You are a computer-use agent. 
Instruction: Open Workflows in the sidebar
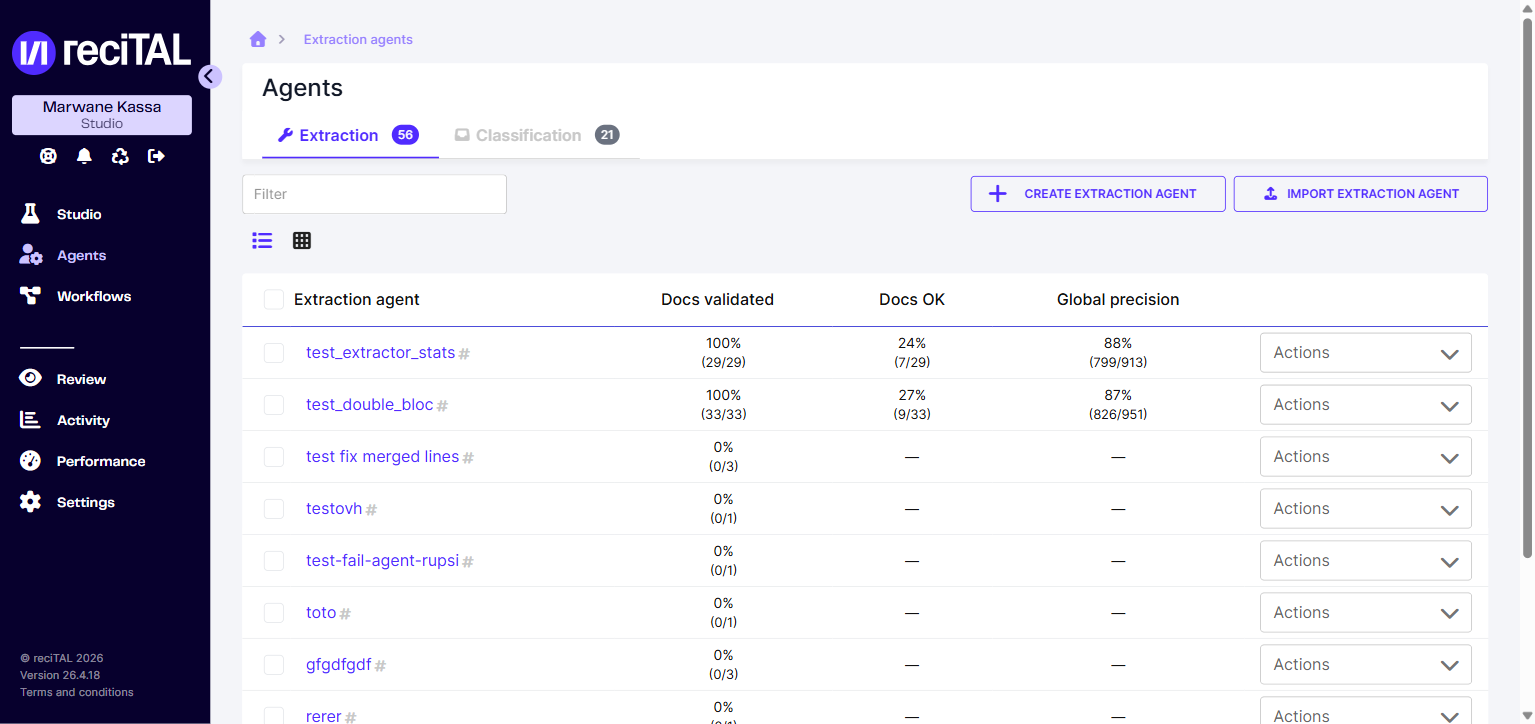94,296
